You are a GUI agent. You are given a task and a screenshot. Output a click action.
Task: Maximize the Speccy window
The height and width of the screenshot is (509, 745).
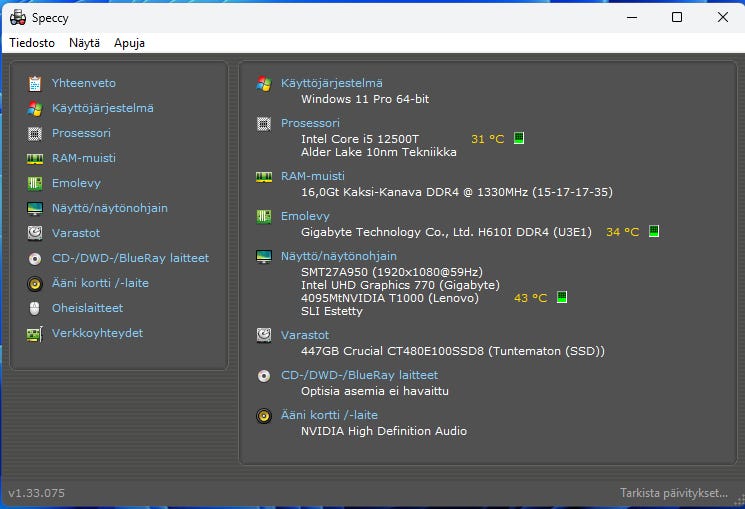tap(677, 18)
